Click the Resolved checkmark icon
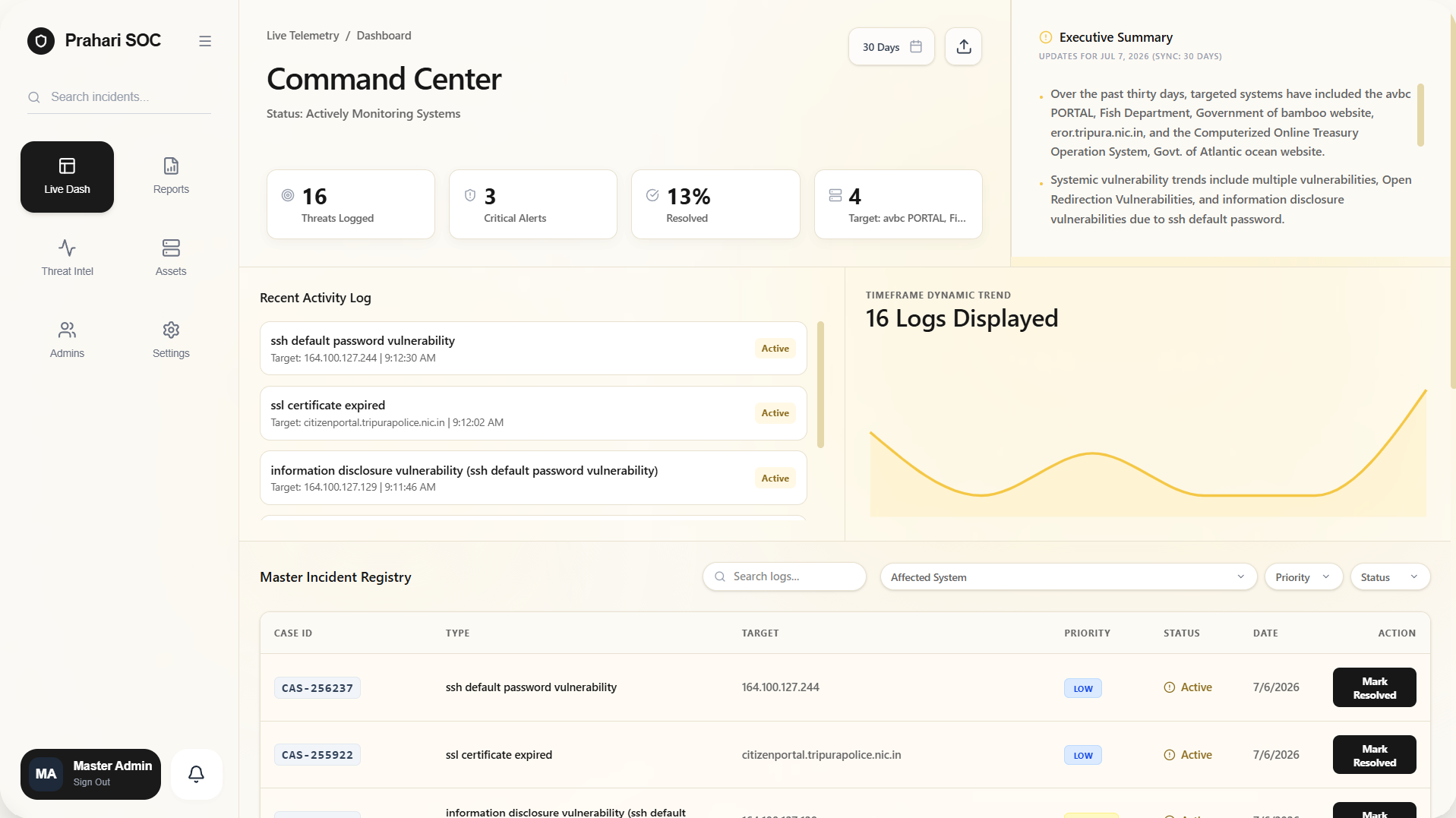 point(652,195)
